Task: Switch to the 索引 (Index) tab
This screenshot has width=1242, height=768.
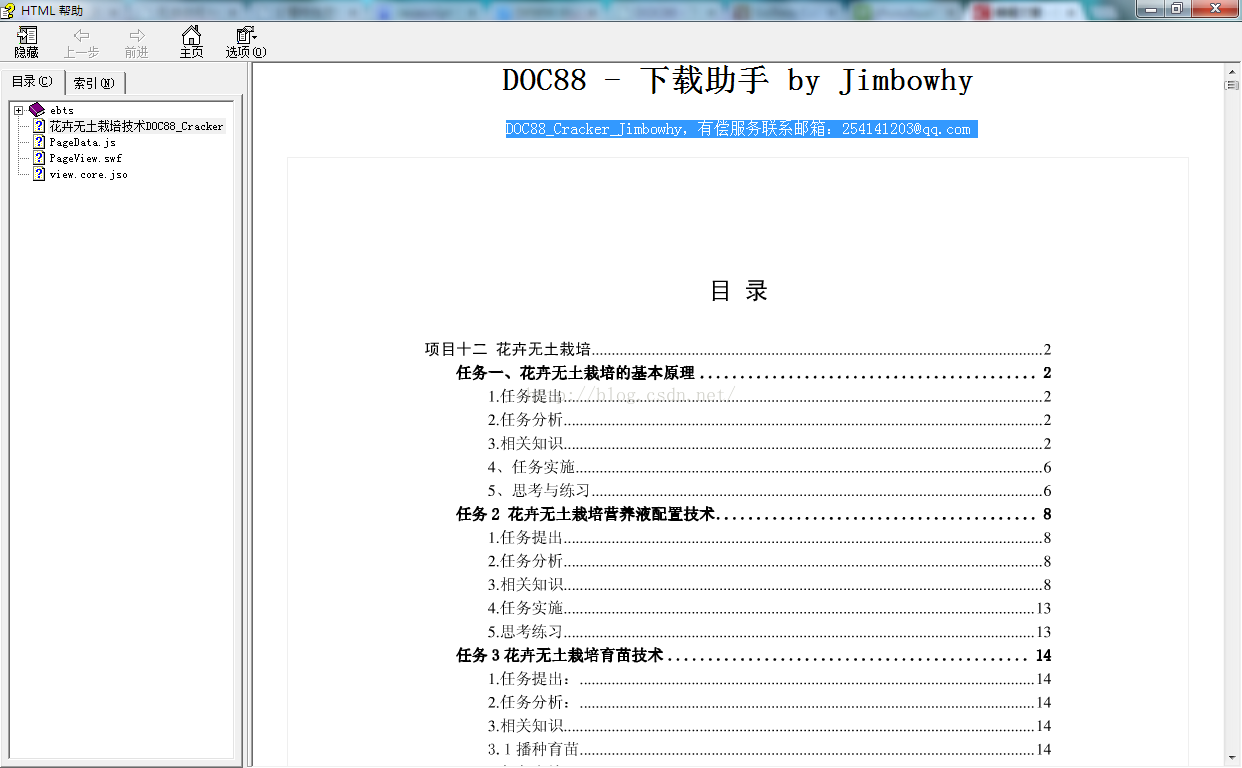Action: click(95, 83)
